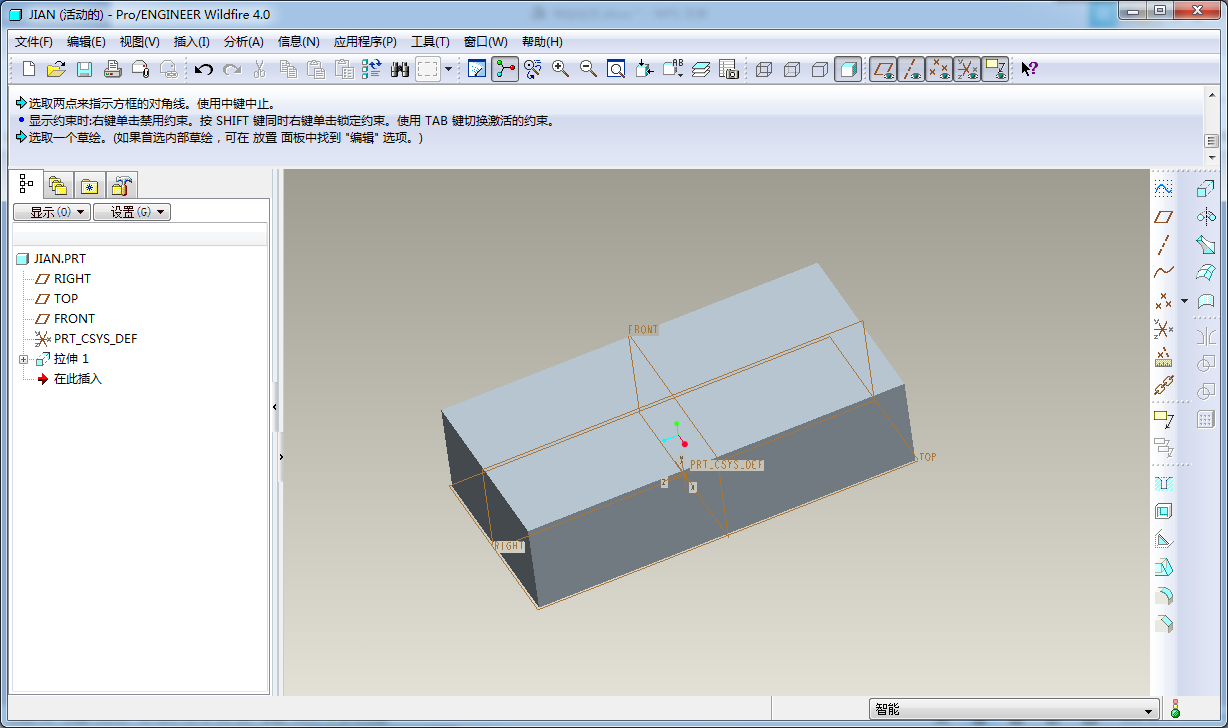This screenshot has width=1228, height=728.
Task: Open the context help arrow icon
Action: (x=1029, y=69)
